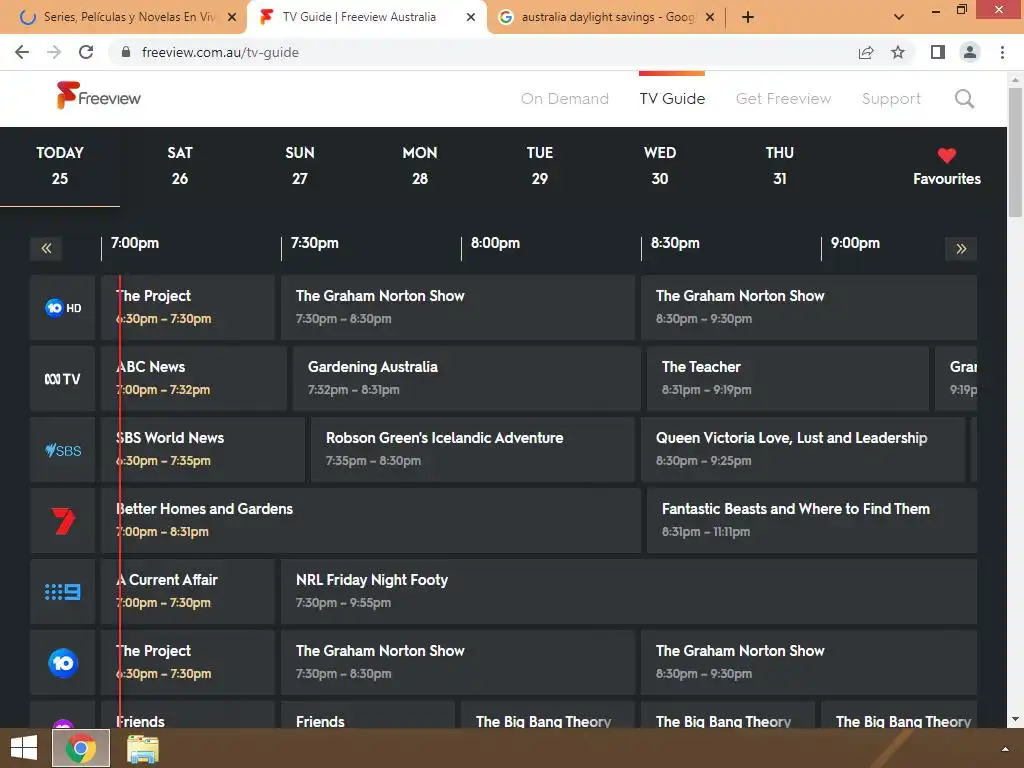This screenshot has width=1024, height=768.
Task: Click the share page icon in address bar
Action: pyautogui.click(x=866, y=52)
